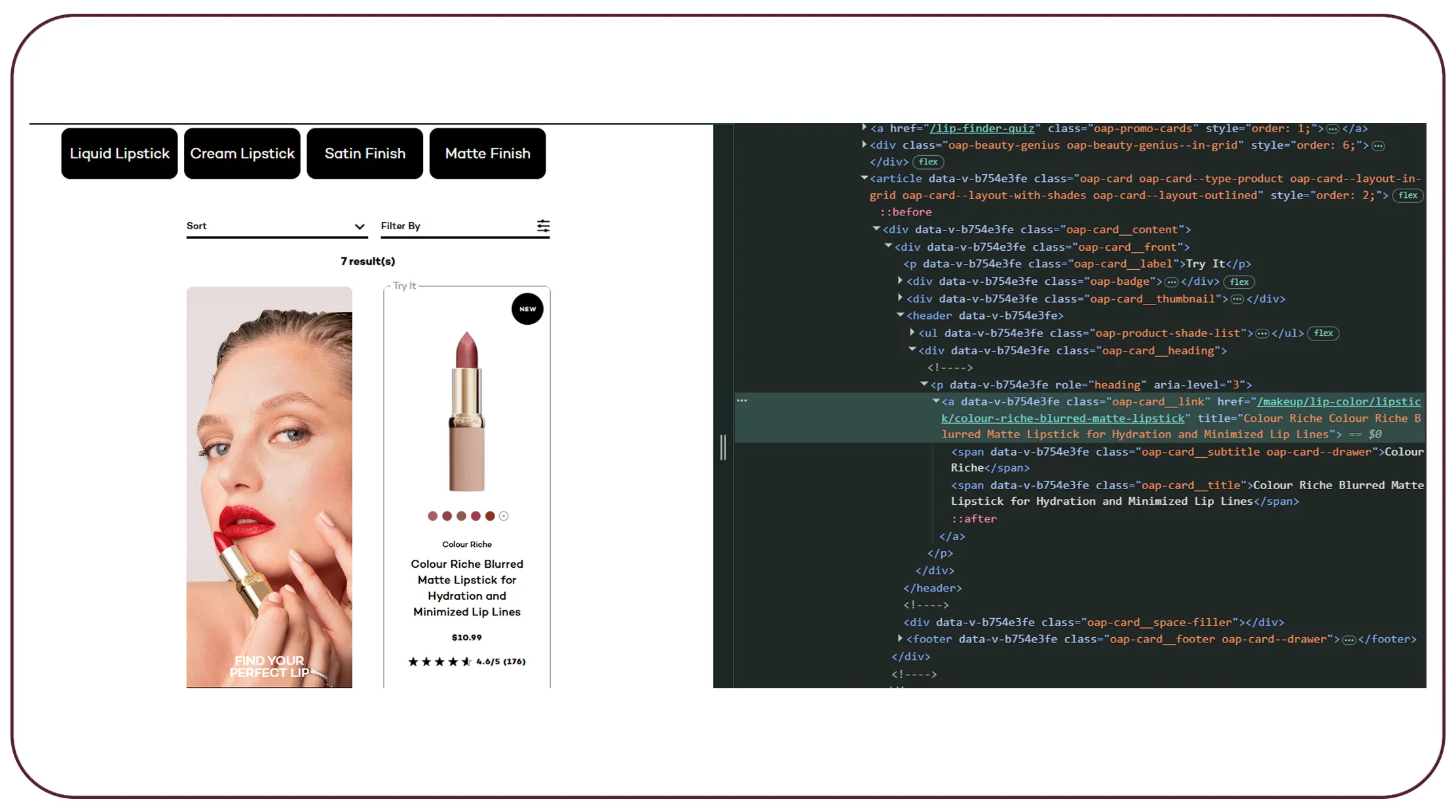Click flex badge on the oap-badge row
This screenshot has height=812, width=1456.
[x=1239, y=282]
